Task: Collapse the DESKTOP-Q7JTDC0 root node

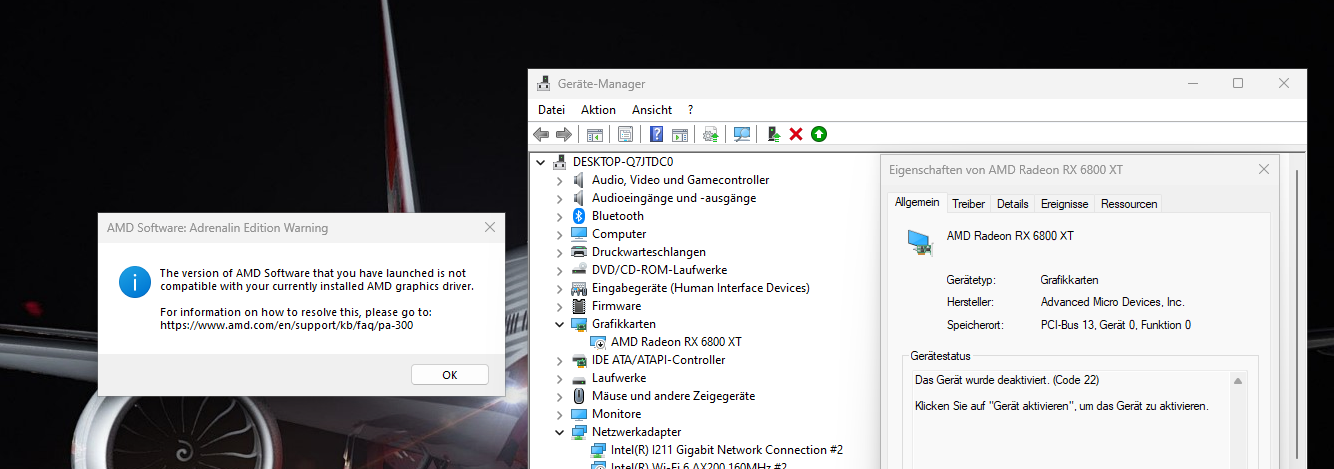Action: pyautogui.click(x=541, y=162)
